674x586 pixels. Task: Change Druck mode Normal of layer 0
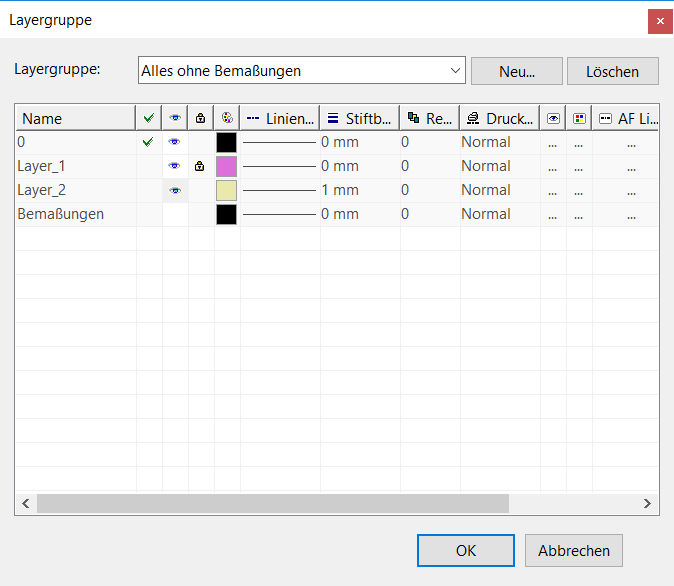click(486, 142)
